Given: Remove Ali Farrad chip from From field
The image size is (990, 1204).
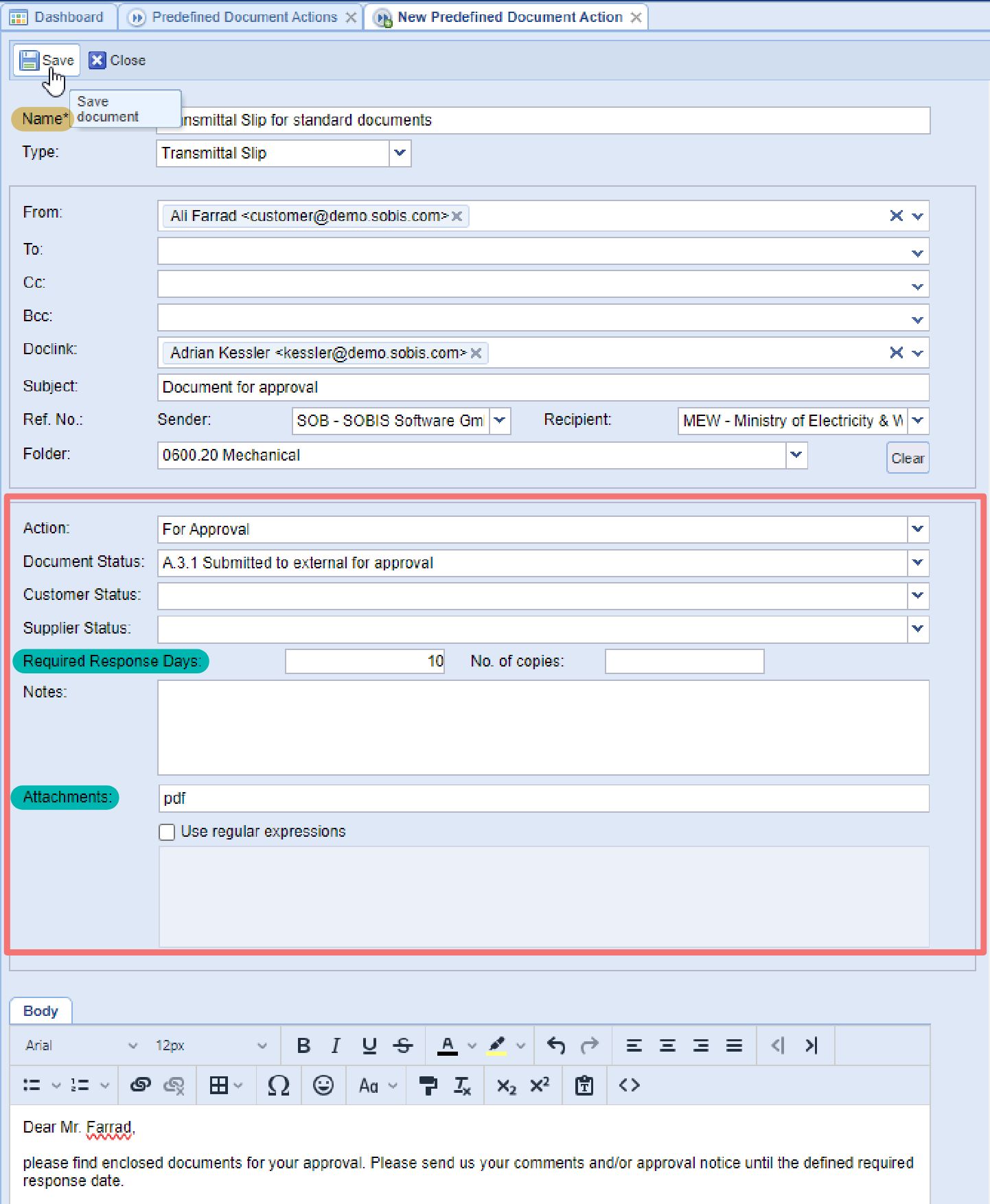Looking at the screenshot, I should tap(457, 216).
